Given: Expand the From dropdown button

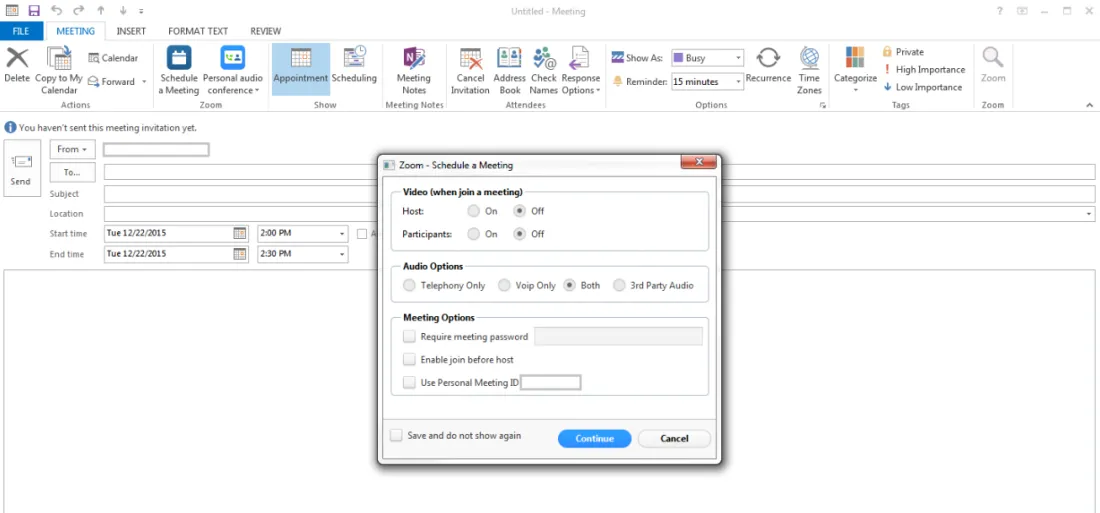Looking at the screenshot, I should click(x=73, y=149).
